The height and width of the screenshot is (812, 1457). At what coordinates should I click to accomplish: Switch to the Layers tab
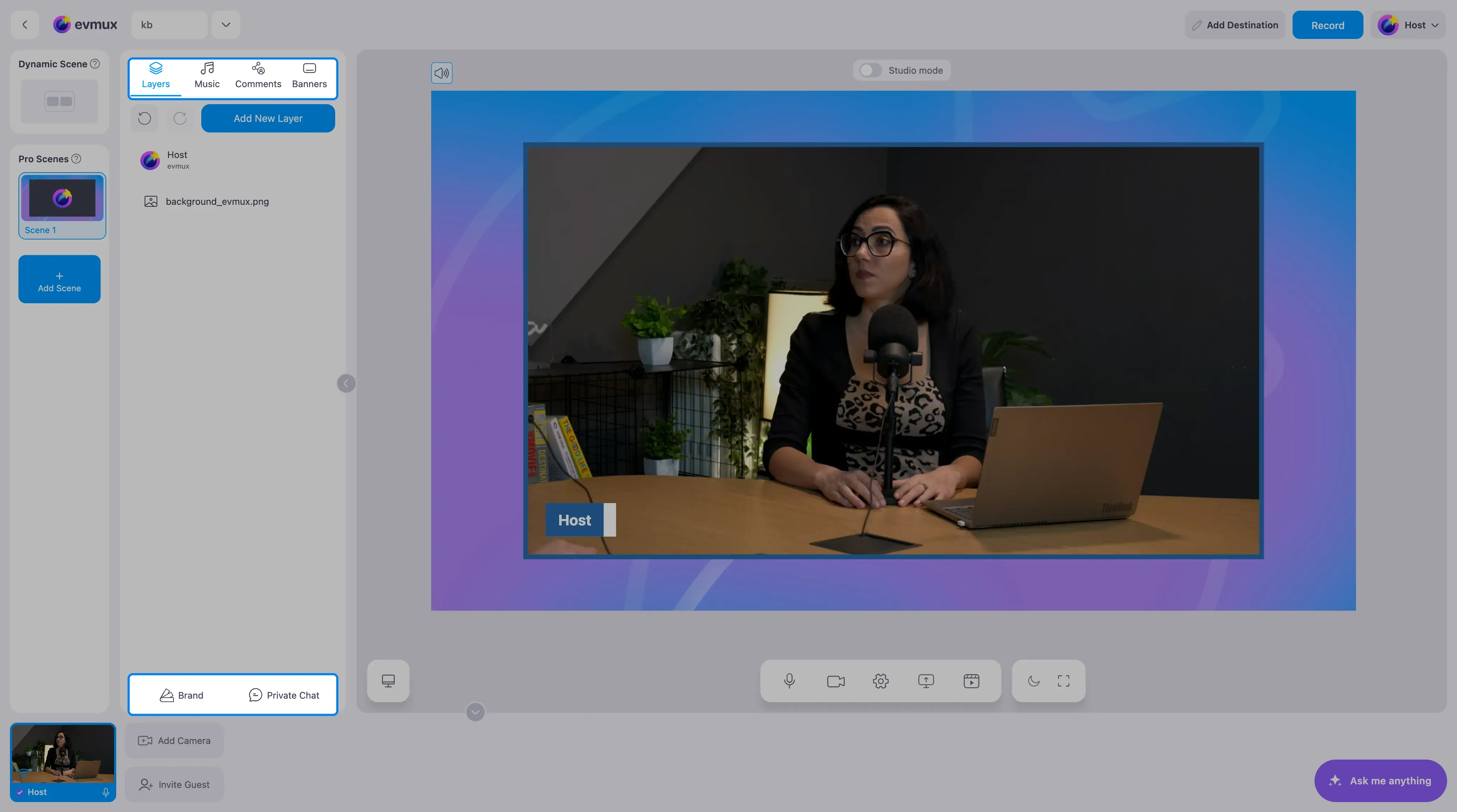(x=156, y=76)
